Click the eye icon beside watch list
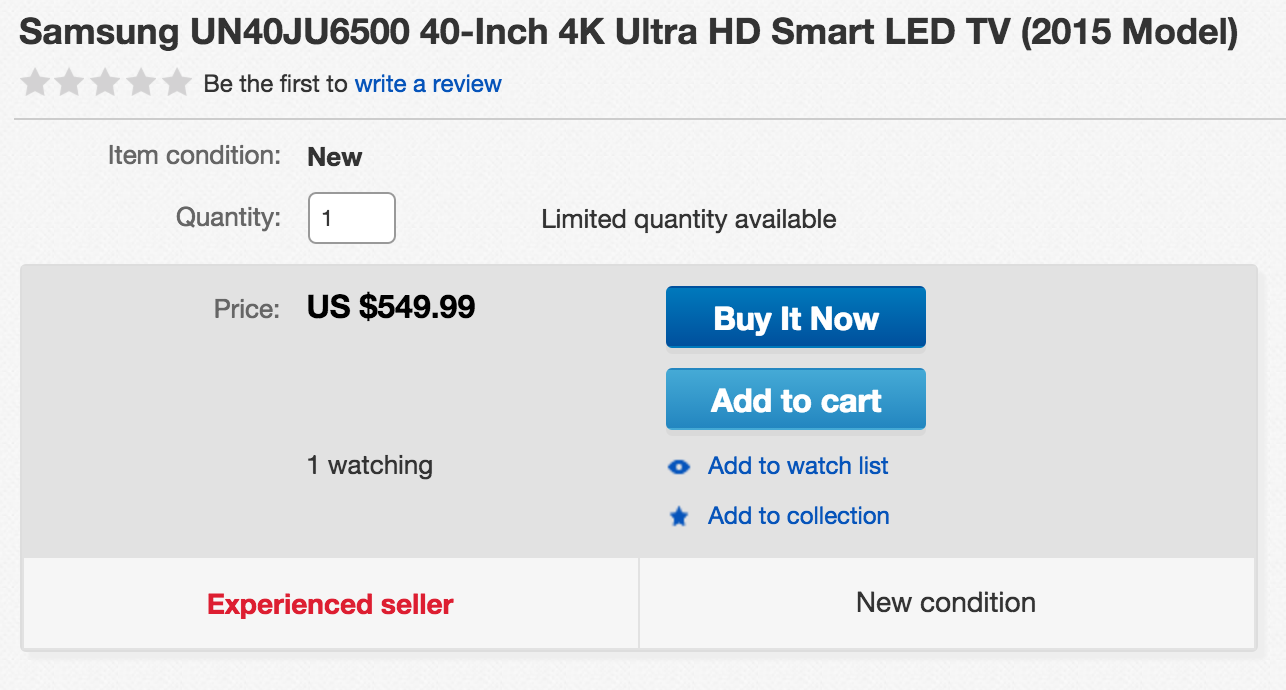The image size is (1286, 690). pos(679,467)
